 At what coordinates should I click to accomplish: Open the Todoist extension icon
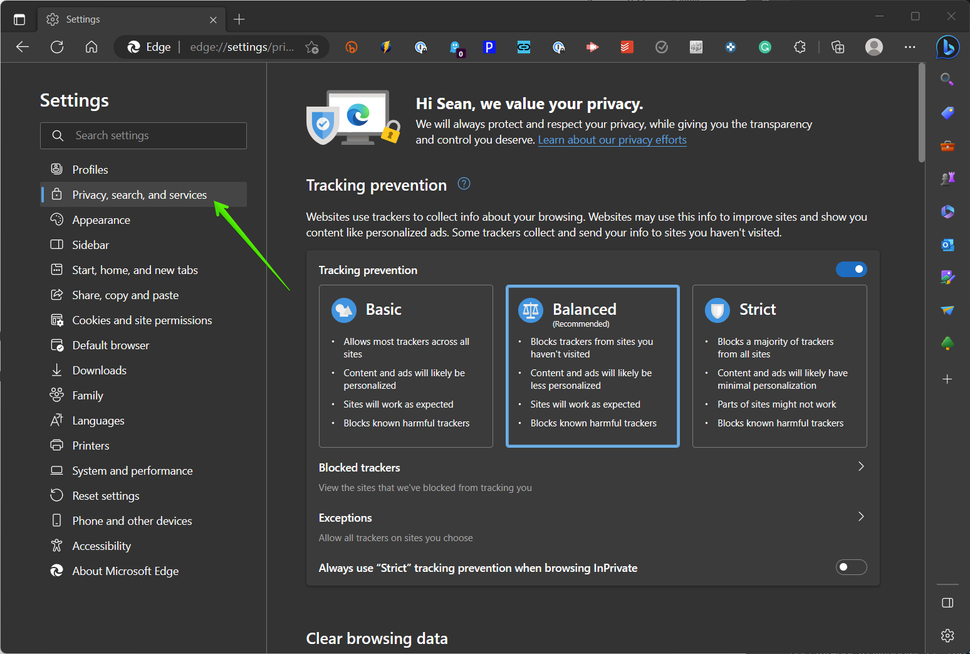pyautogui.click(x=626, y=47)
